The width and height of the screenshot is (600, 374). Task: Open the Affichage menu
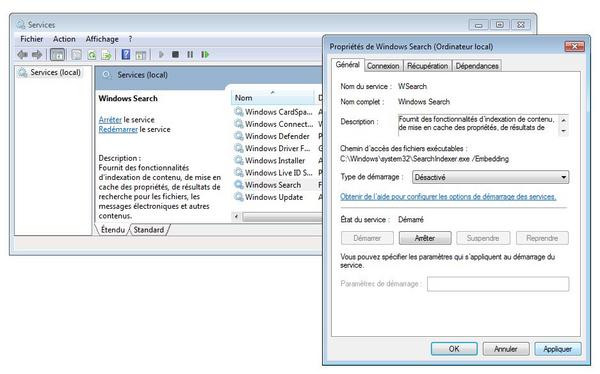(x=102, y=39)
